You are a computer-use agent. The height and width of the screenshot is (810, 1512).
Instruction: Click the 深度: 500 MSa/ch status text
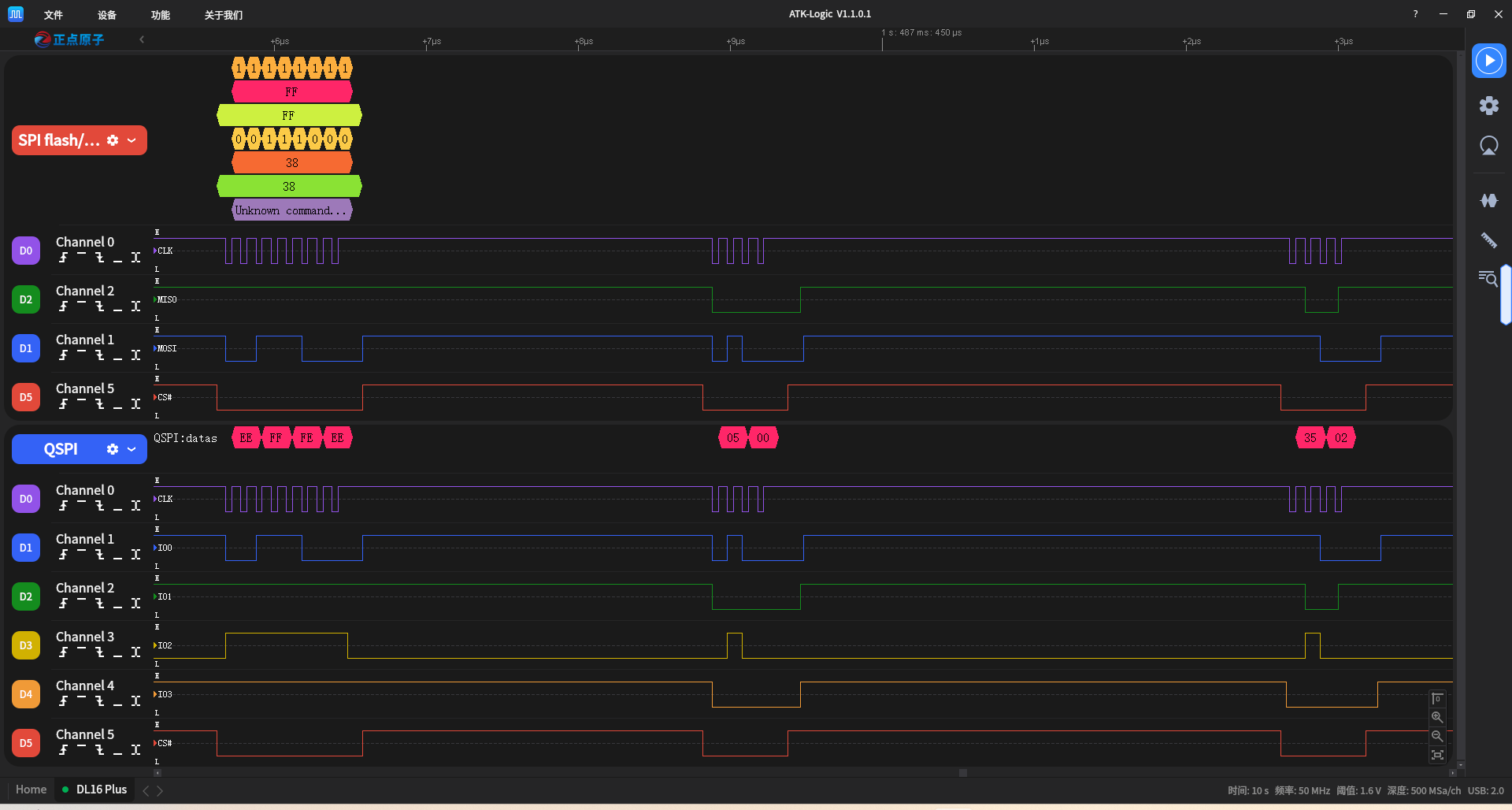point(1424,790)
